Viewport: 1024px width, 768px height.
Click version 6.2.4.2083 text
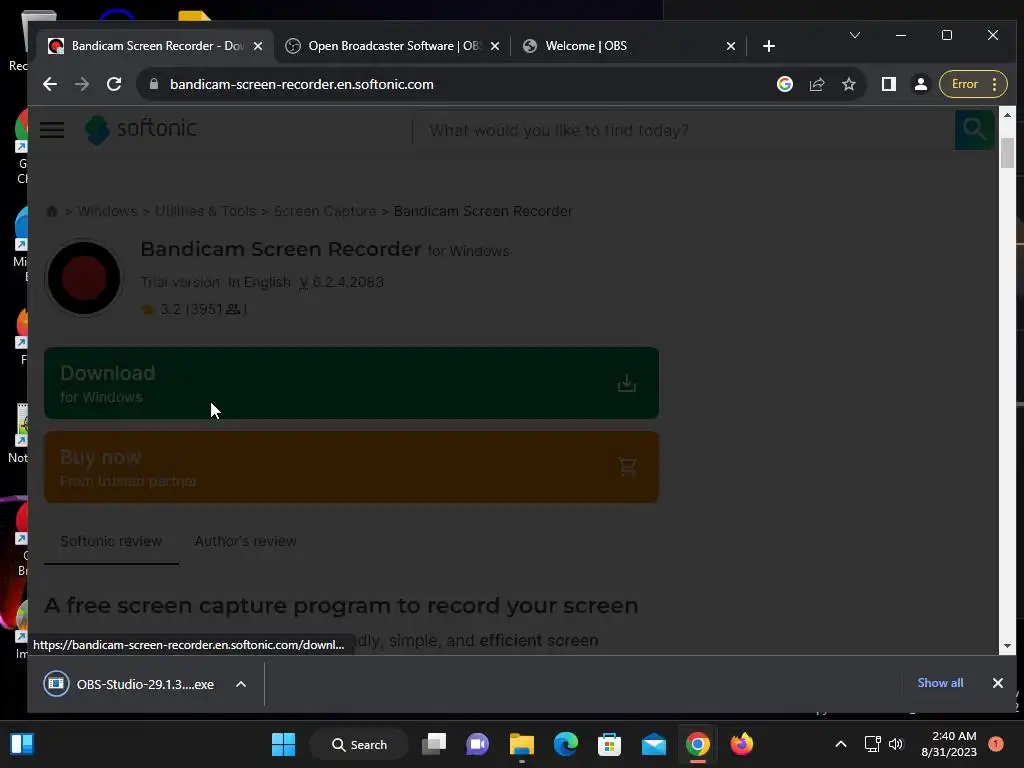(x=342, y=282)
